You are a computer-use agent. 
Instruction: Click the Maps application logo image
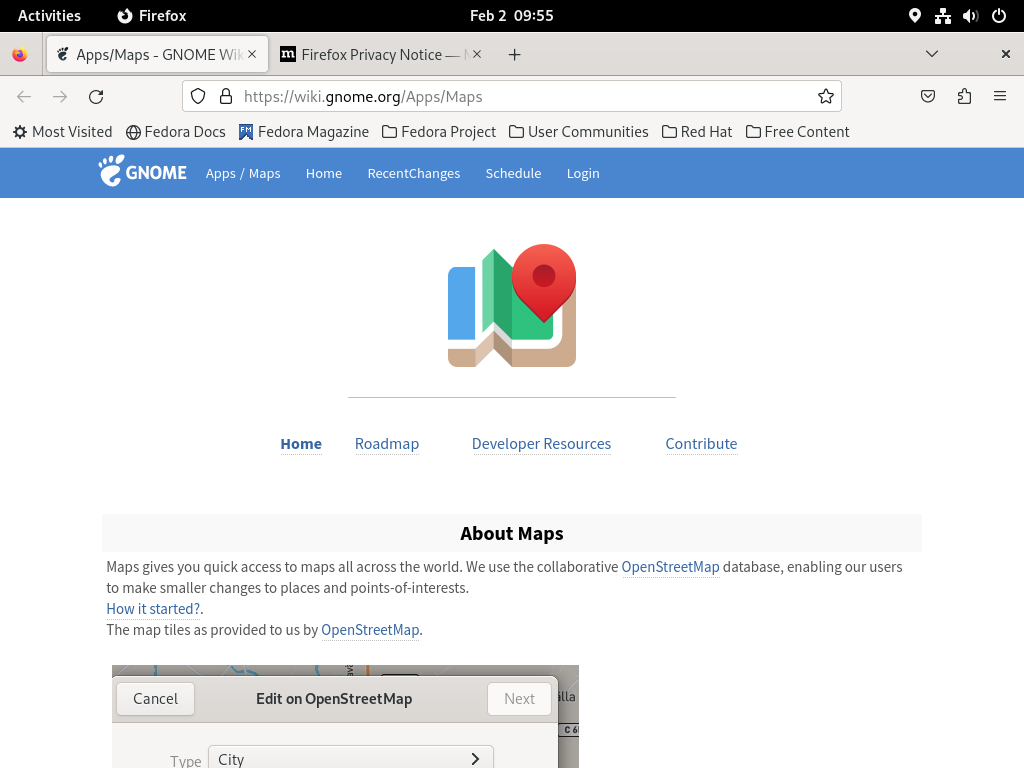pyautogui.click(x=512, y=305)
